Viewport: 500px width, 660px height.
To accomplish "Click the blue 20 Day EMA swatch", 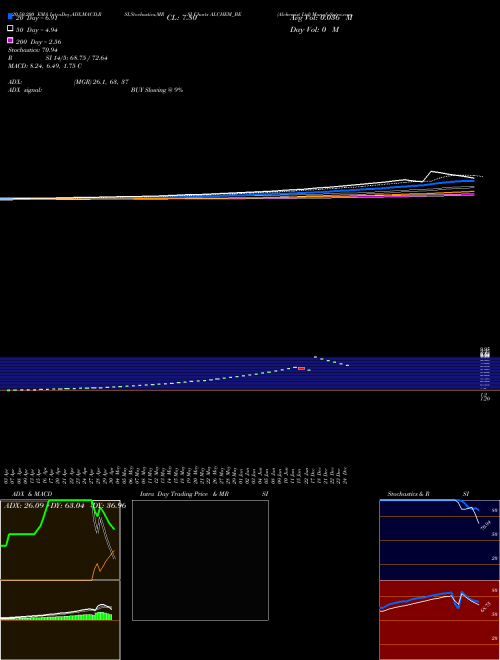I will (10, 17).
